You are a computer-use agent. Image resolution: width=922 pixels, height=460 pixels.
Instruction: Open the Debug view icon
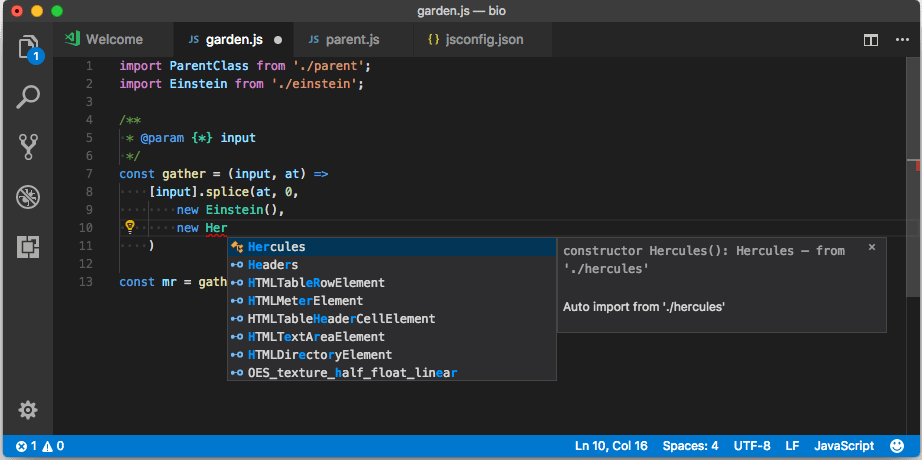28,196
